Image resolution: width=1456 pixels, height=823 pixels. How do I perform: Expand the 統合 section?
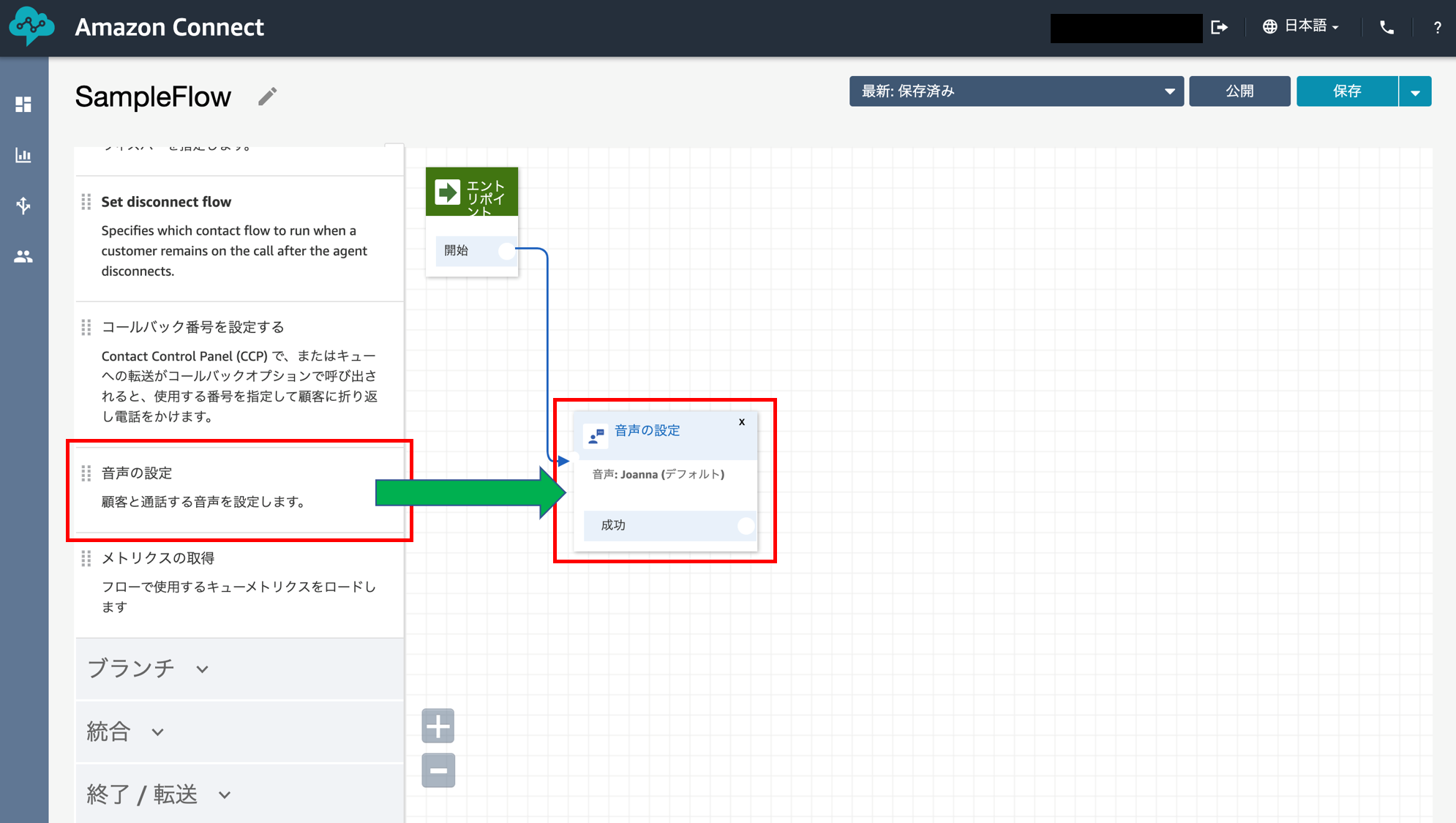(239, 732)
